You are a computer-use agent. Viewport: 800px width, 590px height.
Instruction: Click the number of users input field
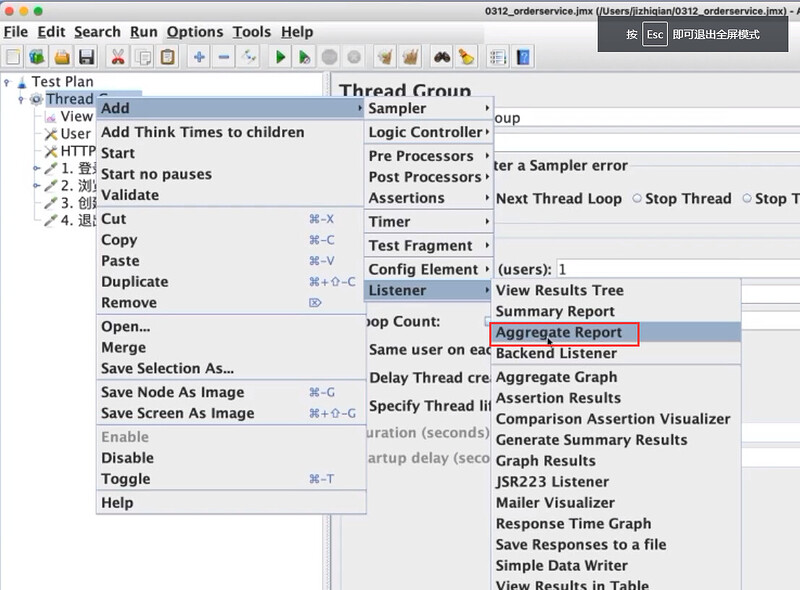coord(678,269)
